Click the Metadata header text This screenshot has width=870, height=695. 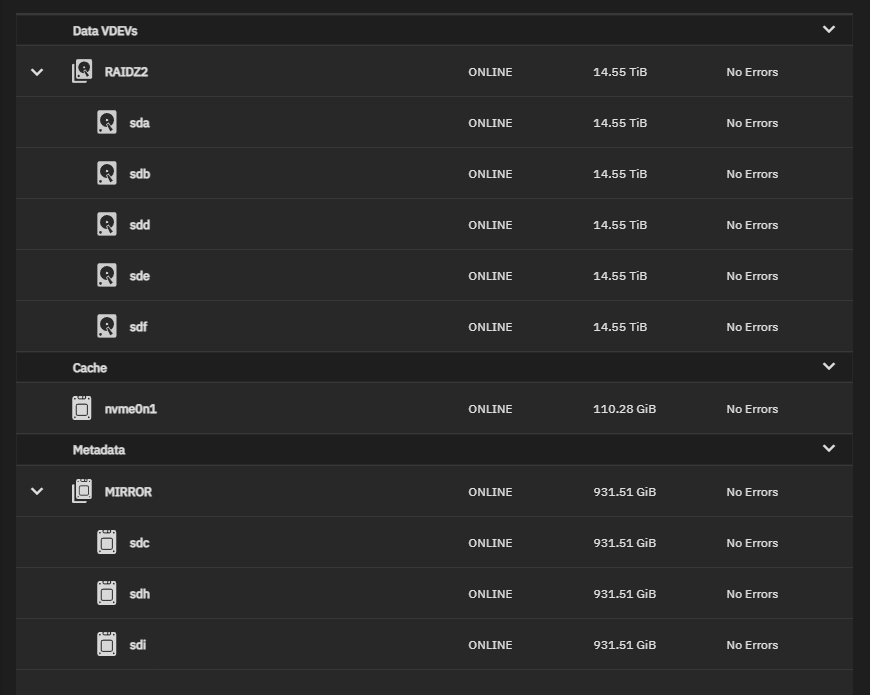[x=99, y=450]
